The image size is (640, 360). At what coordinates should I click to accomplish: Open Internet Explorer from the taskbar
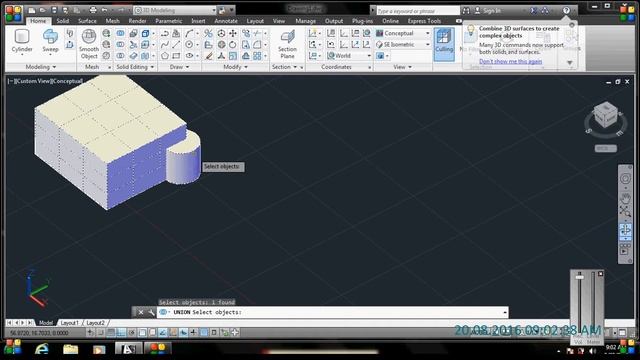pyautogui.click(x=42, y=349)
